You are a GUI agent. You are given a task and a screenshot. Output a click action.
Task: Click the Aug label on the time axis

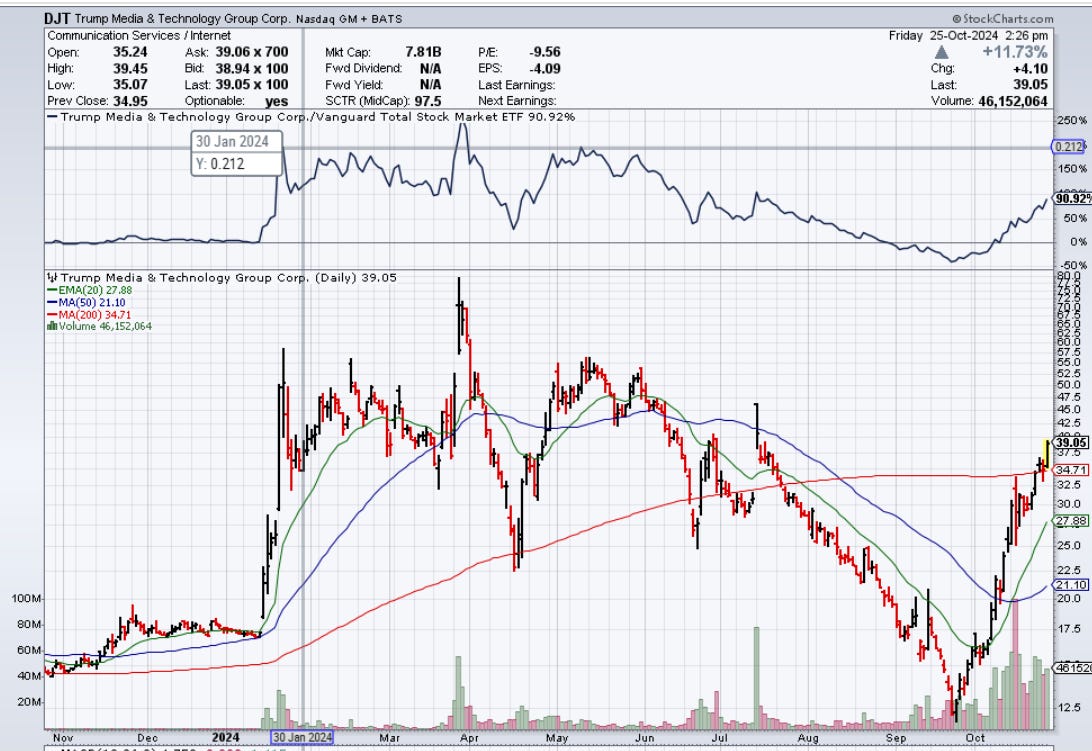click(808, 738)
